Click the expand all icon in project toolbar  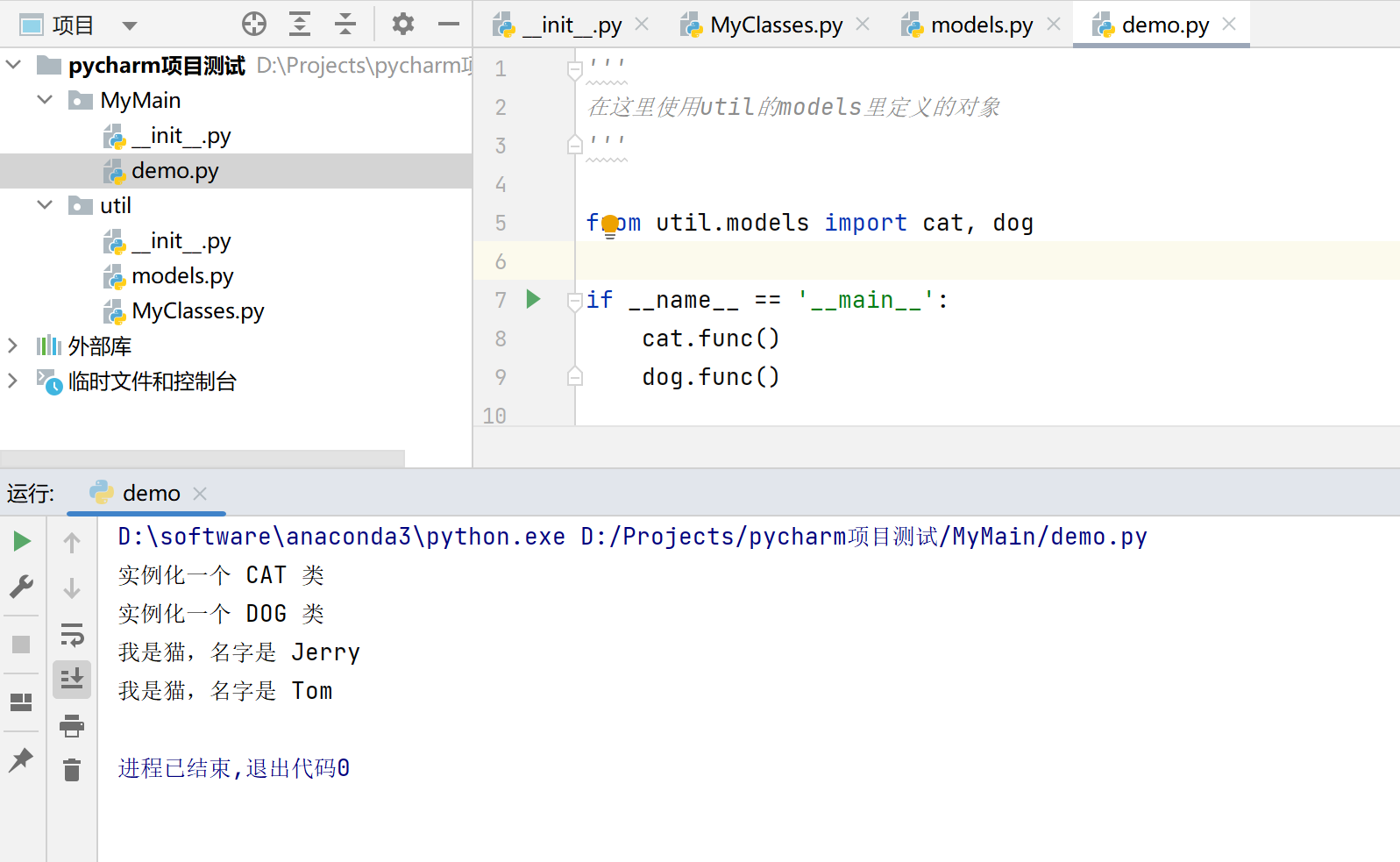point(300,25)
